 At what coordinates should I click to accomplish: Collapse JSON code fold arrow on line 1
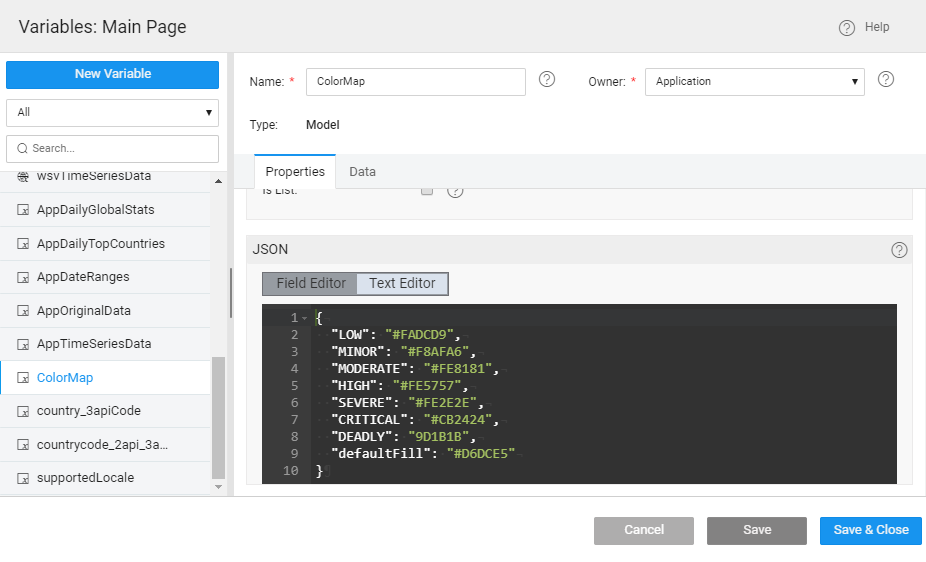coord(305,318)
